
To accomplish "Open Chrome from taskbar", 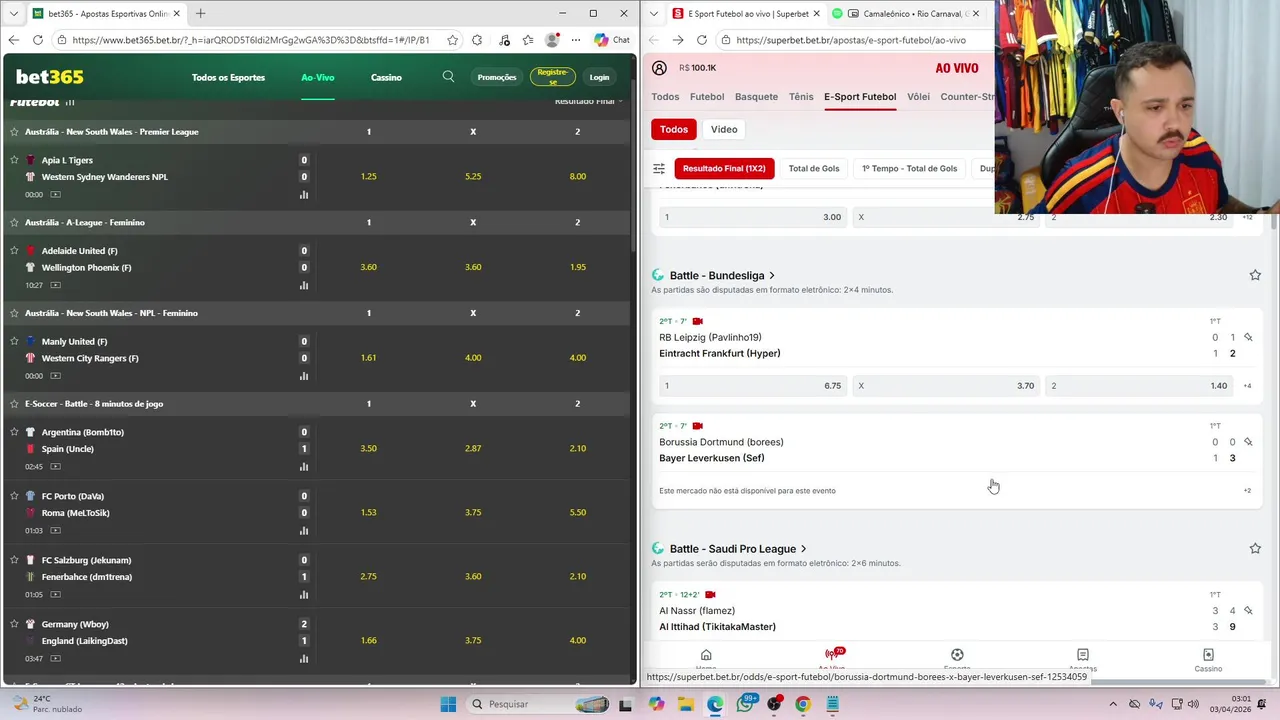I will coord(803,704).
